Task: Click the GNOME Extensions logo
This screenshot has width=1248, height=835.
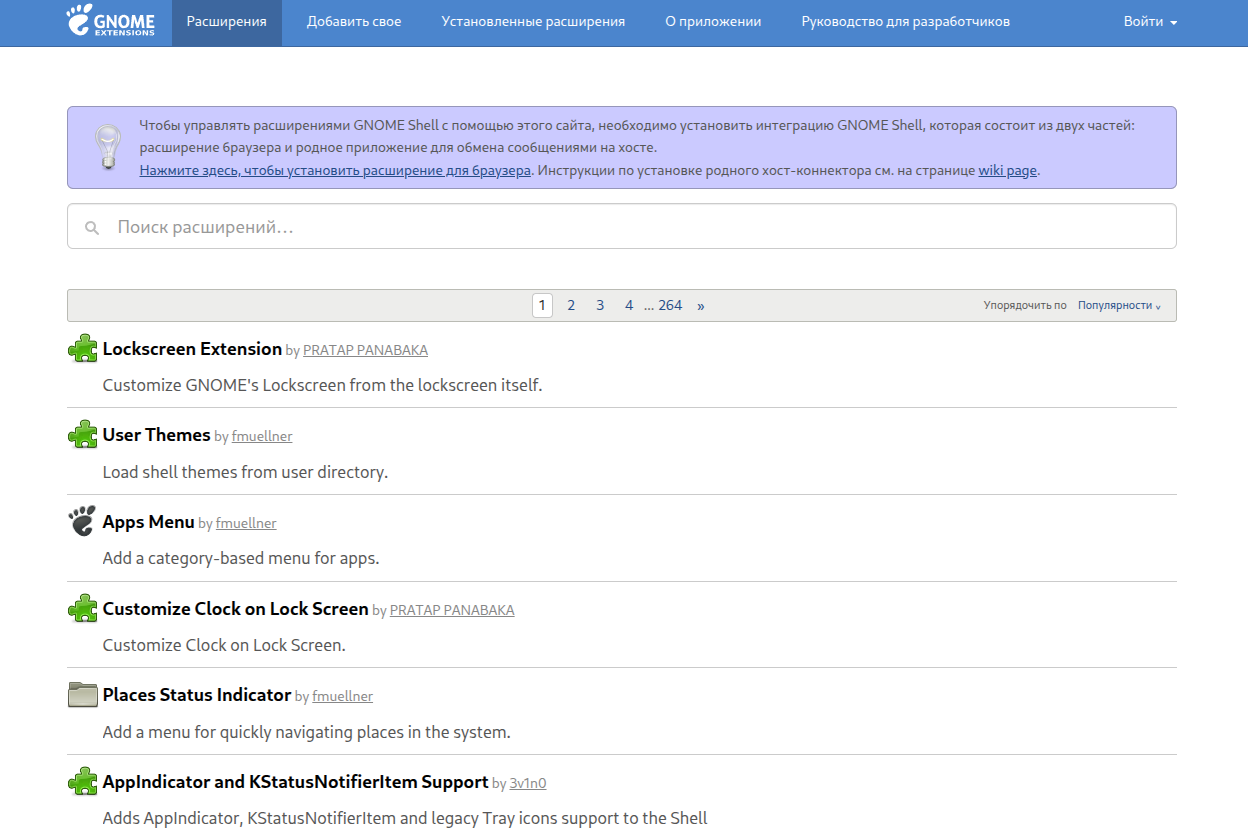Action: (x=110, y=21)
